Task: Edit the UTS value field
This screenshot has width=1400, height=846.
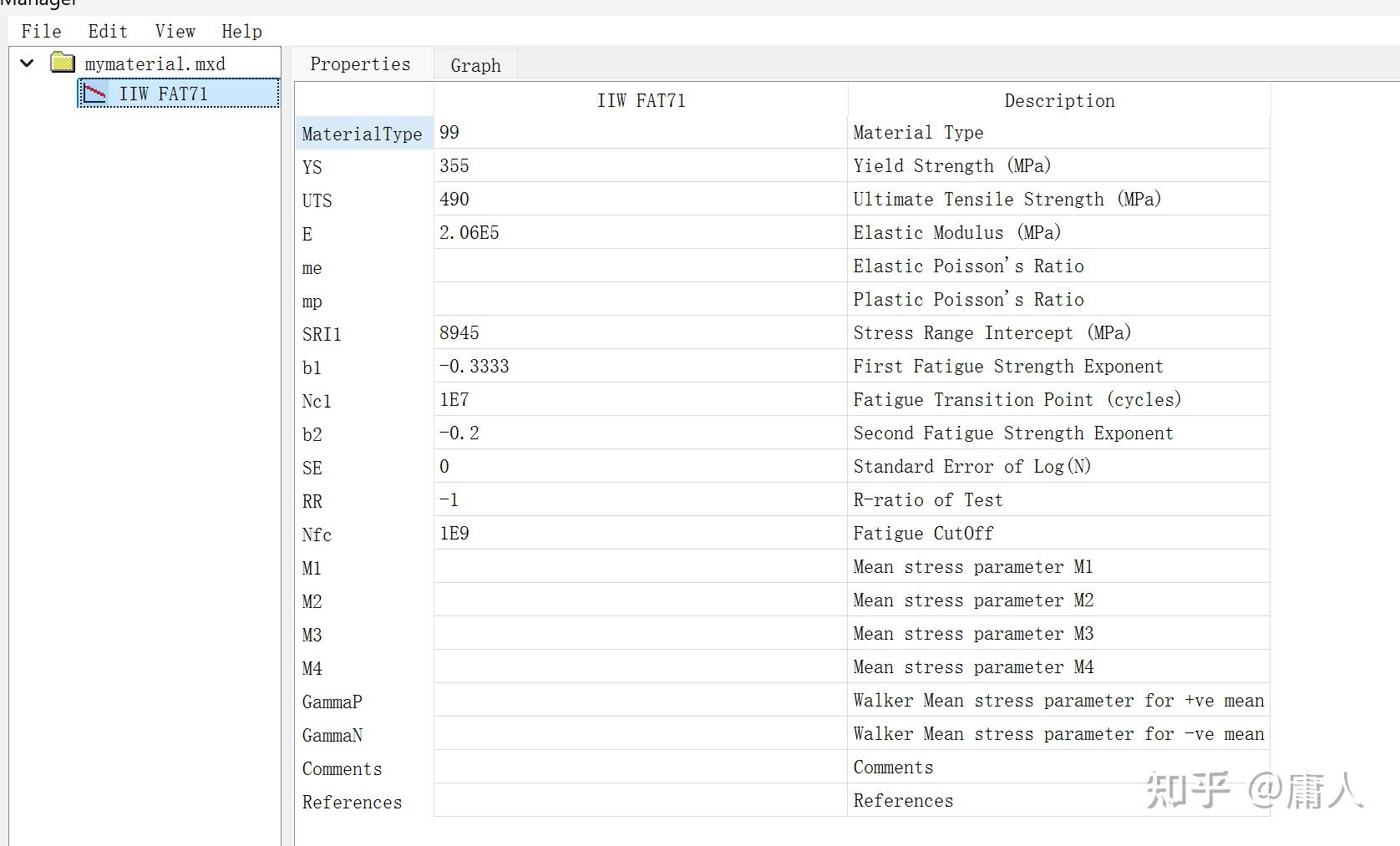Action: pos(640,200)
